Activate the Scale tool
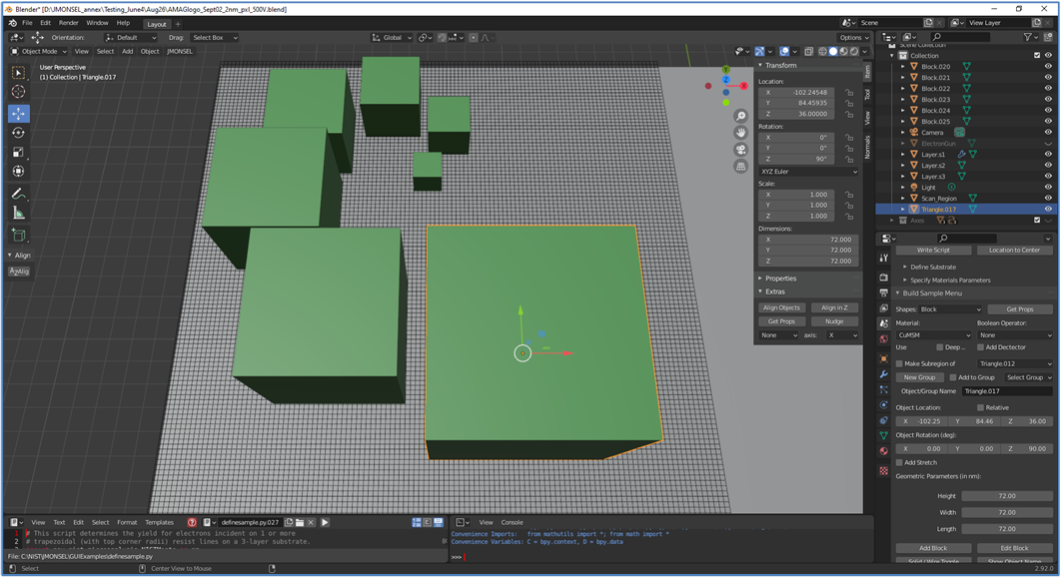 pyautogui.click(x=18, y=152)
